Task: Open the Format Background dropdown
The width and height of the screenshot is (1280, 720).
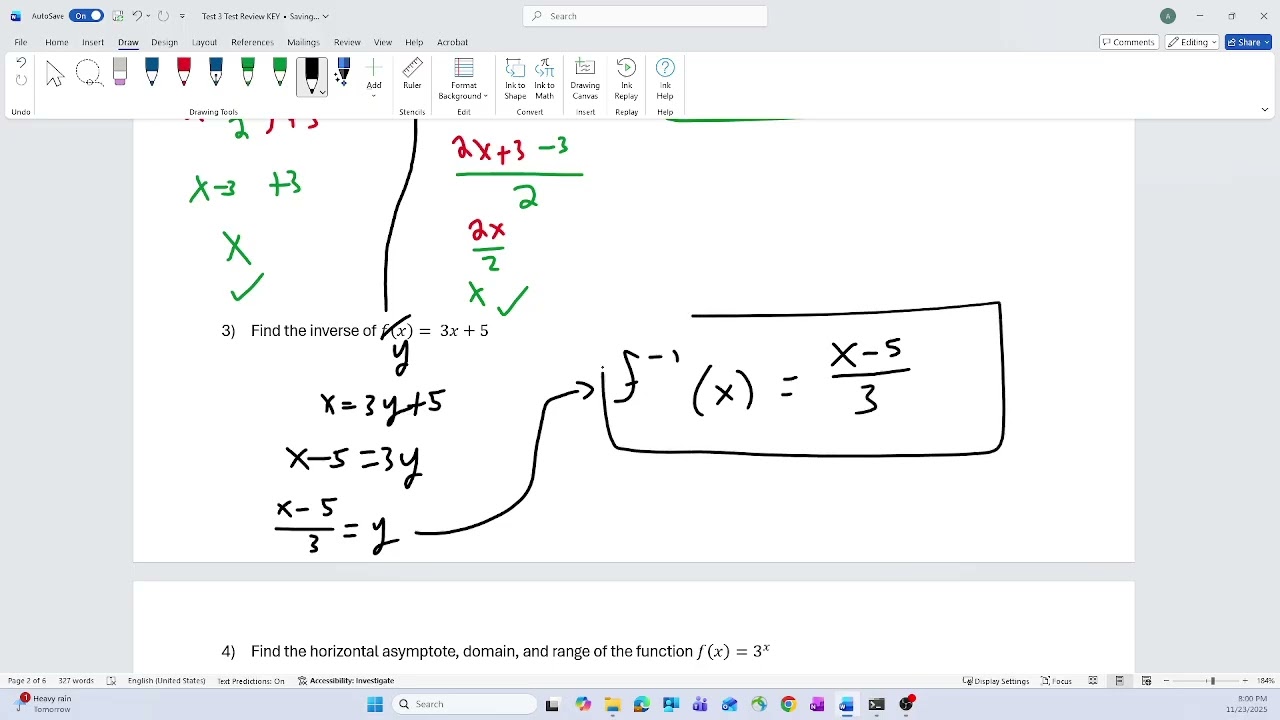Action: (x=463, y=79)
